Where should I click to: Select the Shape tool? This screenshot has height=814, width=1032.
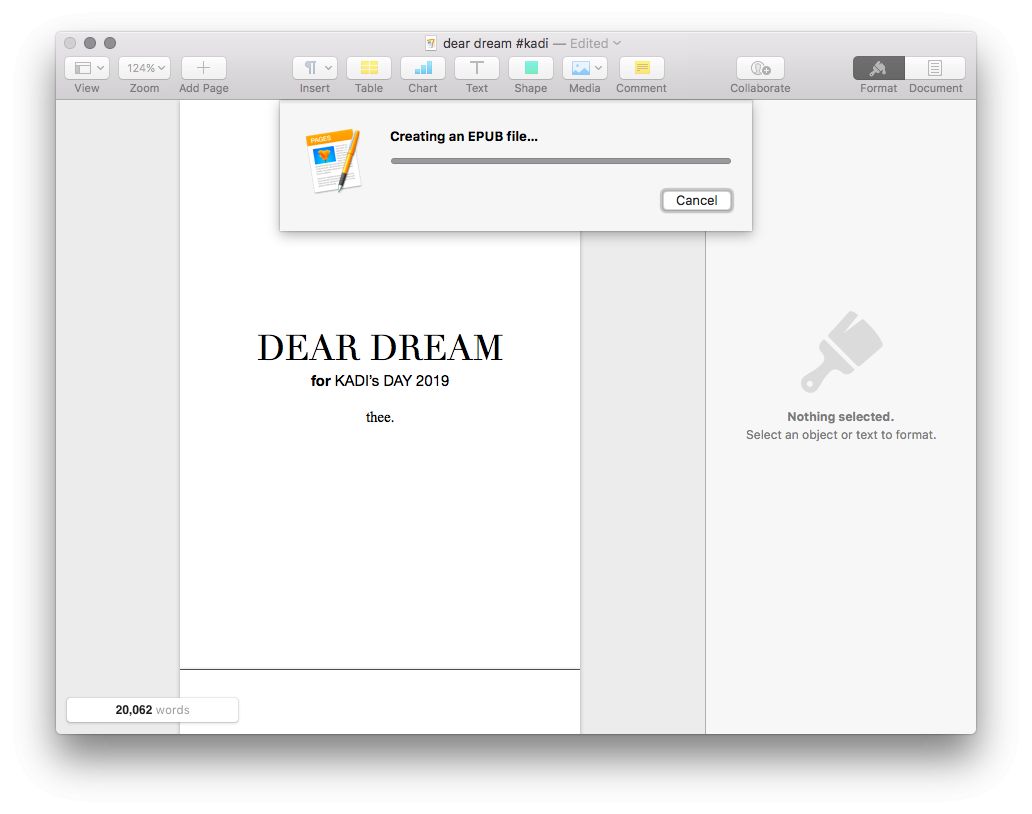531,68
